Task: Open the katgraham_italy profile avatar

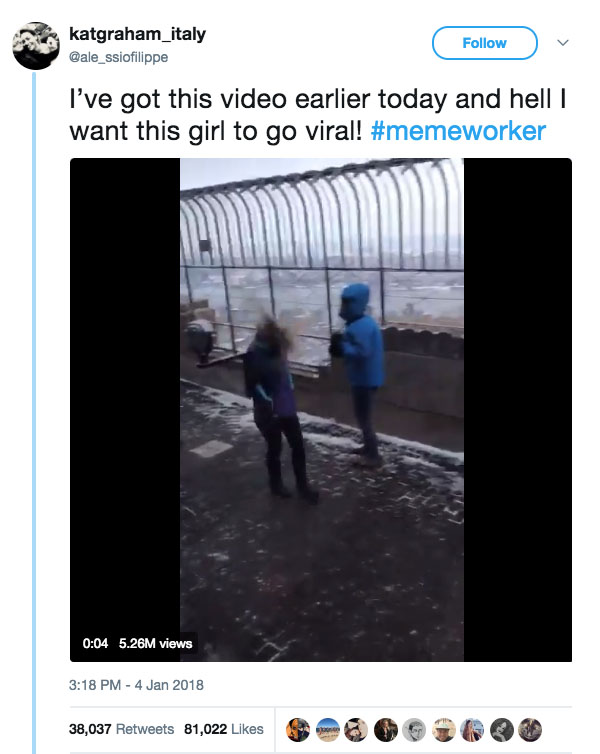Action: tap(36, 46)
